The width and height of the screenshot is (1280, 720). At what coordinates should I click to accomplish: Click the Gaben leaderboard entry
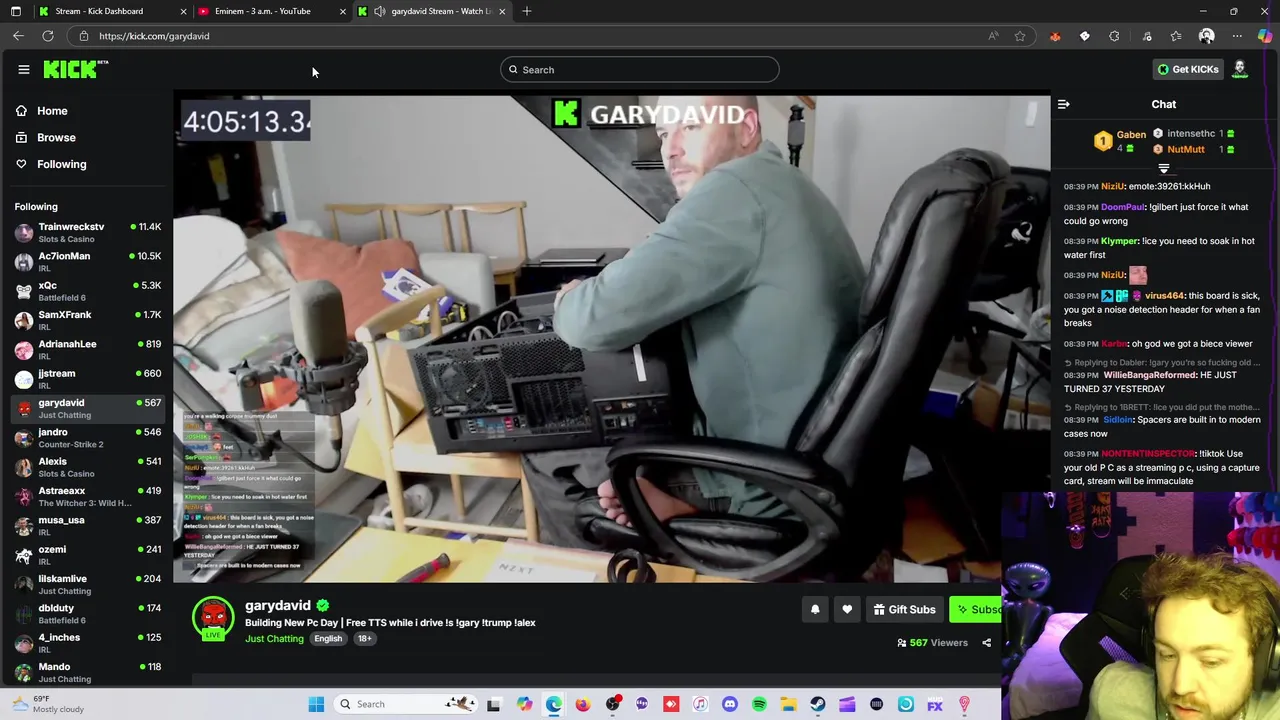[x=1120, y=141]
